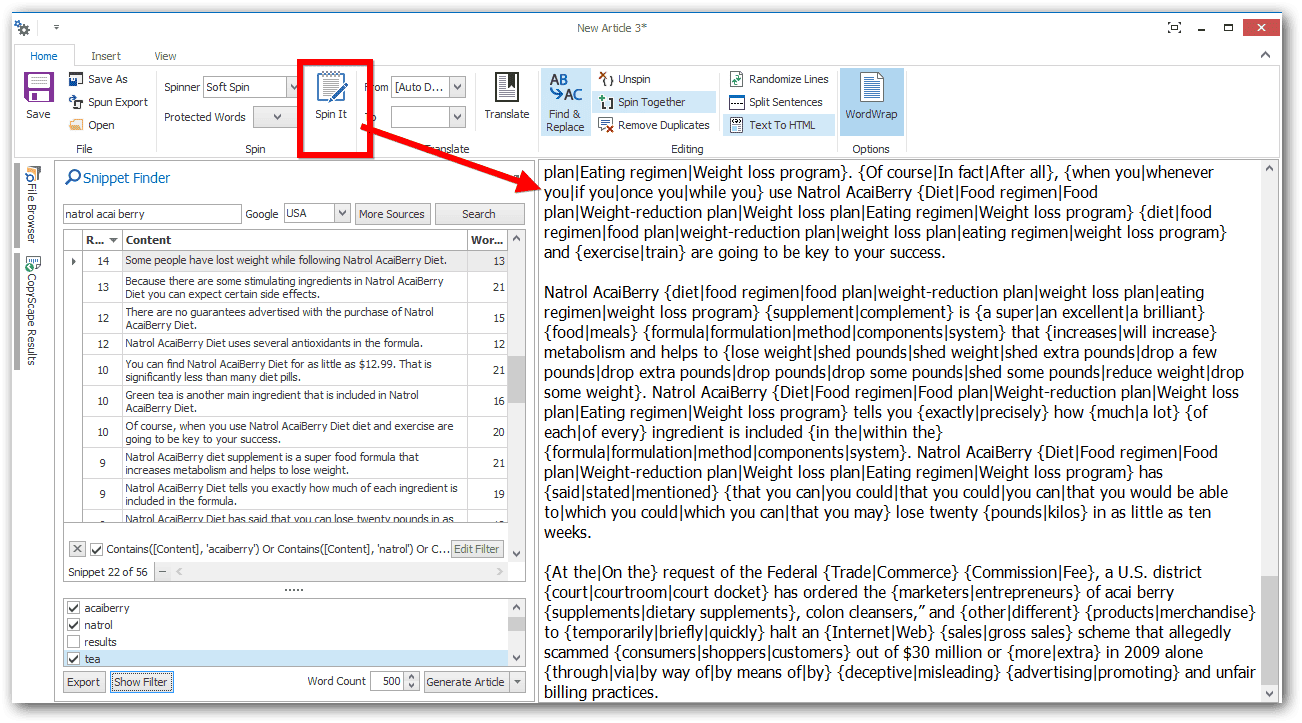Click the Save floppy disk icon

38,88
